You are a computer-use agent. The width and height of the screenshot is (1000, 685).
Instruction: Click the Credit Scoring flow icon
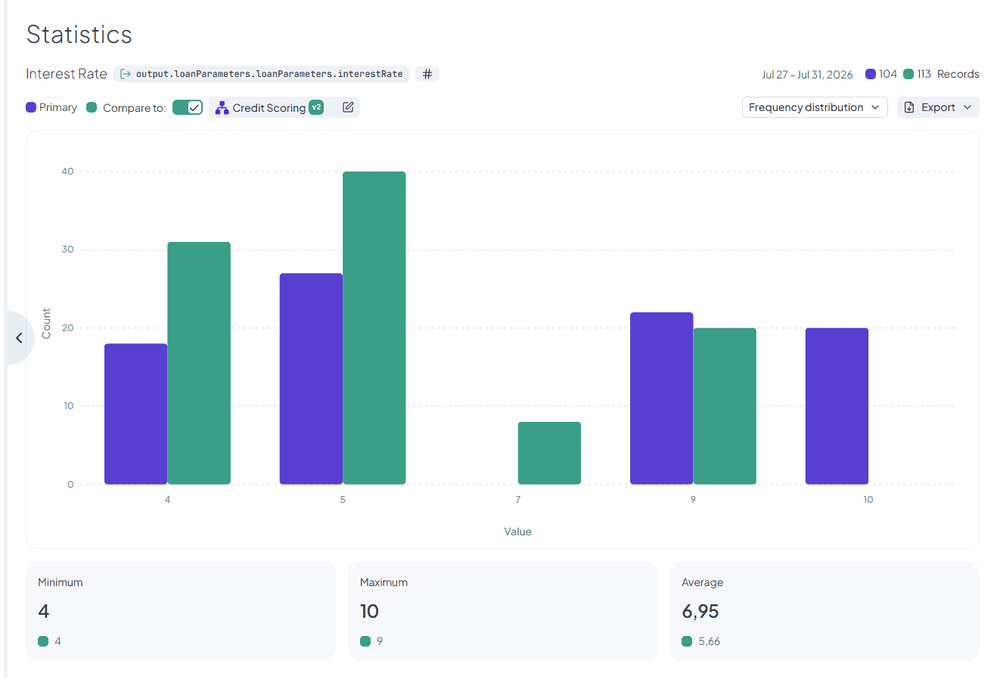click(222, 108)
